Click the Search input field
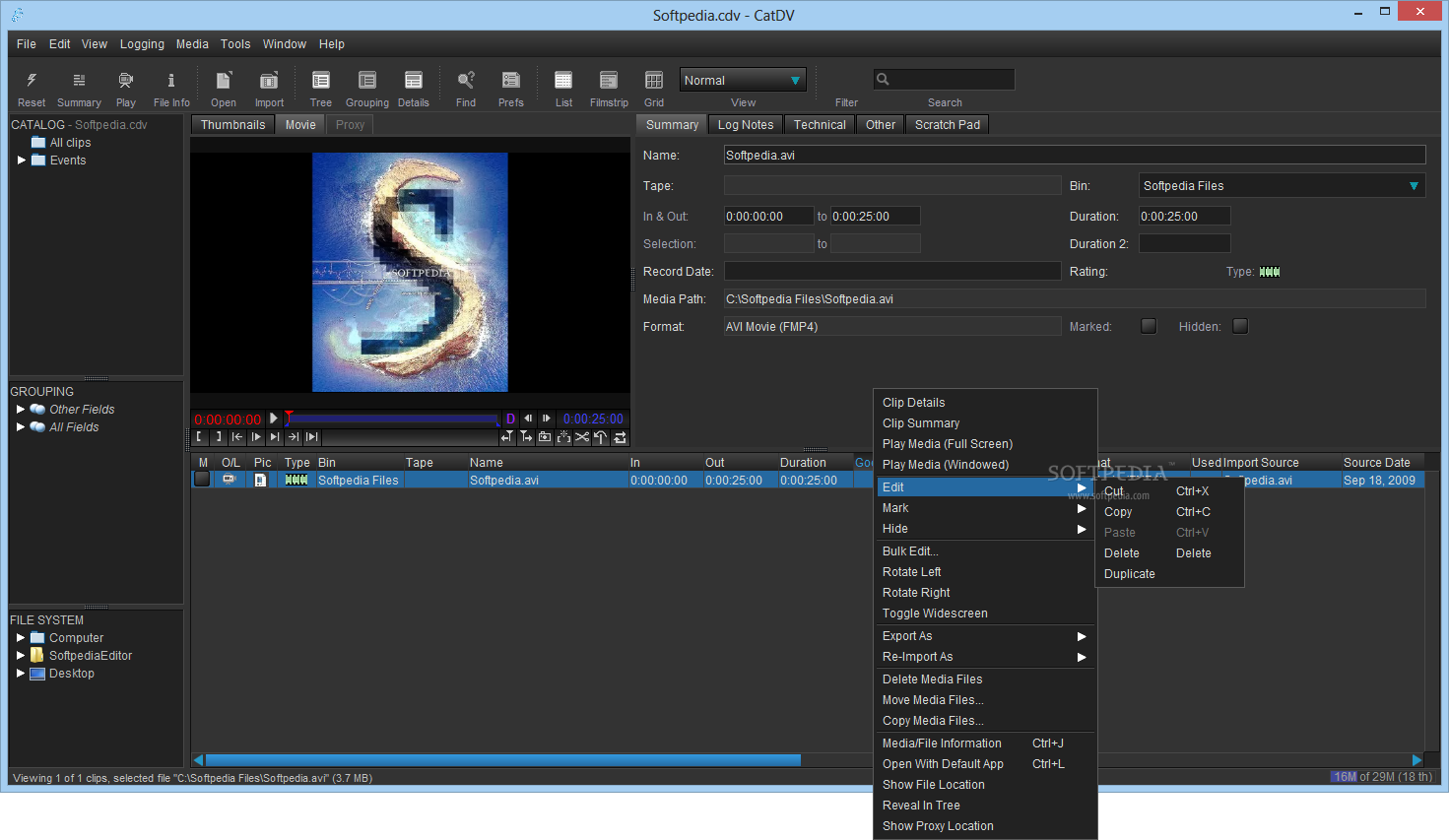The height and width of the screenshot is (840, 1449). tap(944, 80)
